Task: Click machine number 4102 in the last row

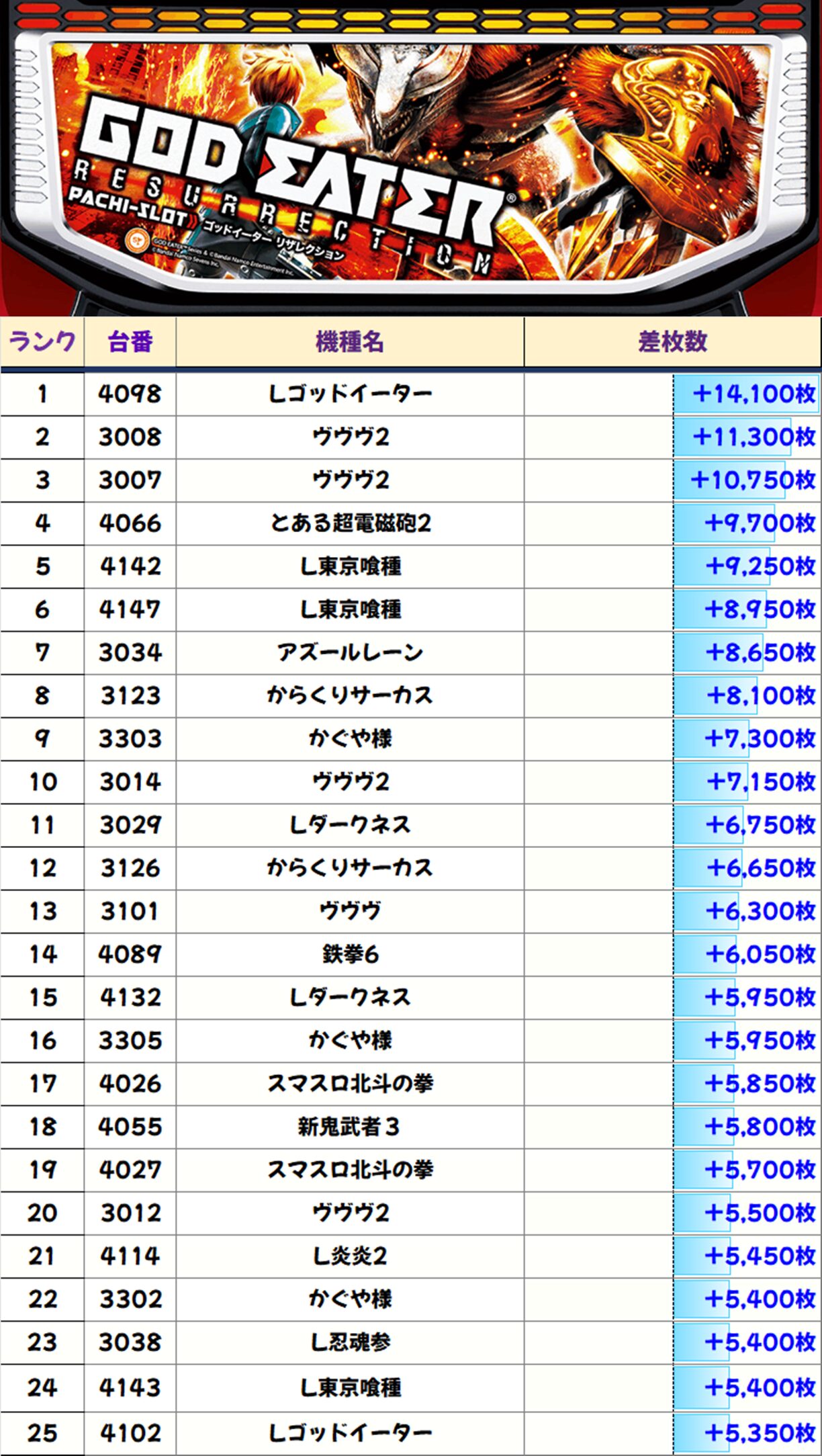Action: point(130,1433)
